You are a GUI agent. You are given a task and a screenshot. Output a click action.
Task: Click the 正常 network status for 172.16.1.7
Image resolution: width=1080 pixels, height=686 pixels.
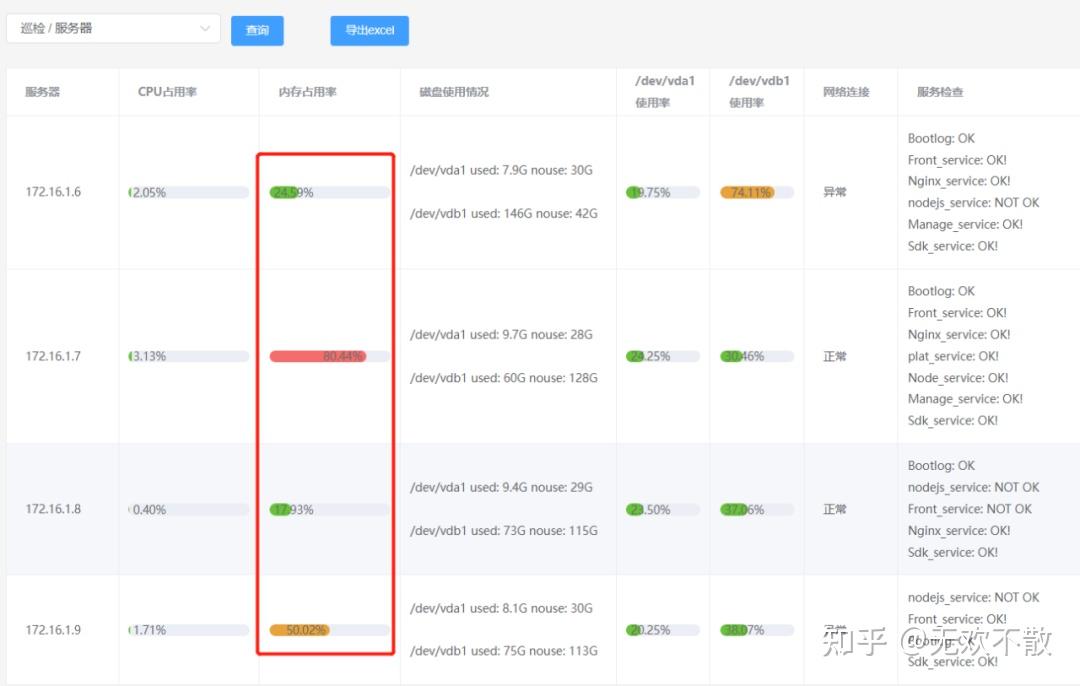[834, 355]
